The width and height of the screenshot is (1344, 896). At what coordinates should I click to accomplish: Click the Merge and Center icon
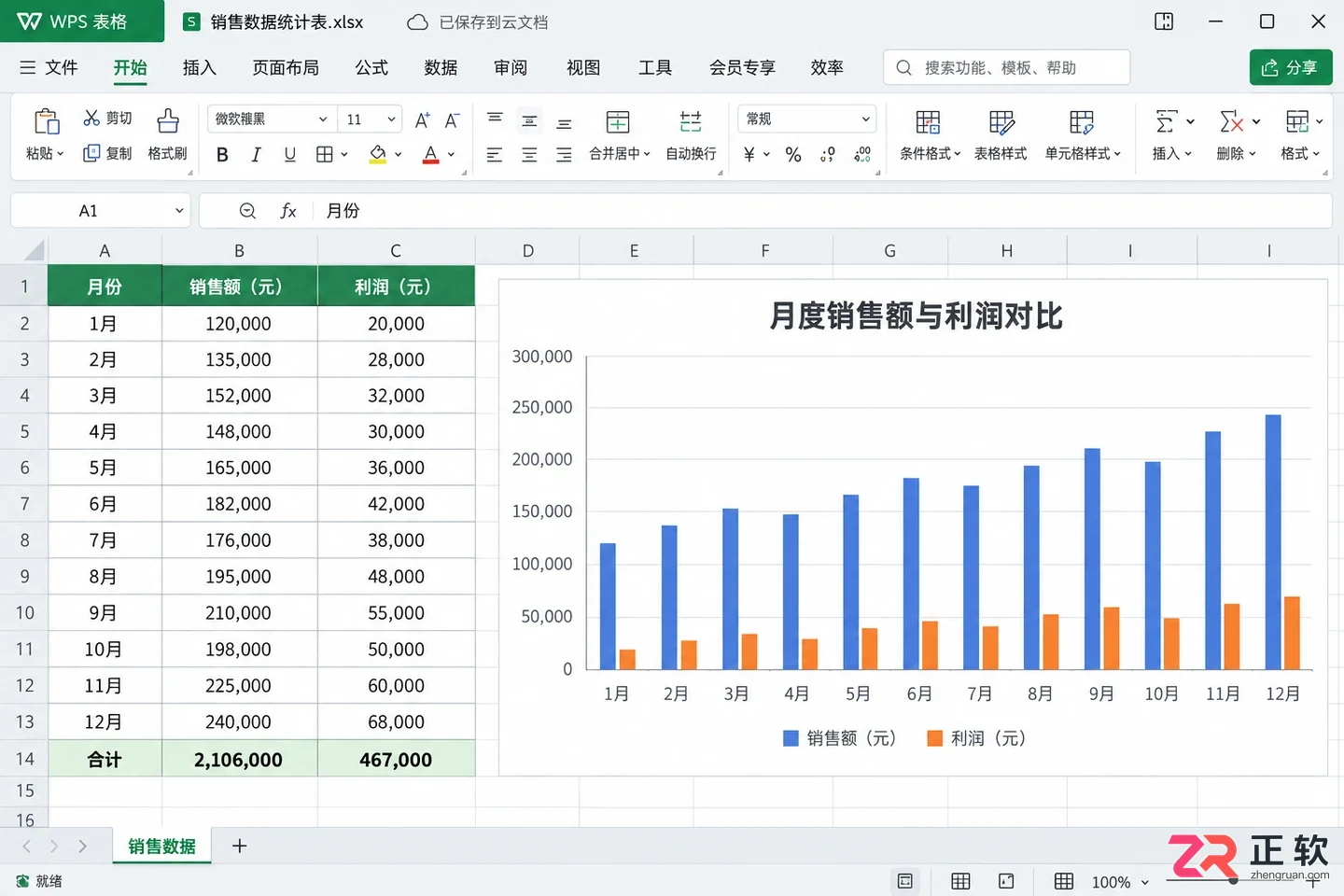coord(618,121)
